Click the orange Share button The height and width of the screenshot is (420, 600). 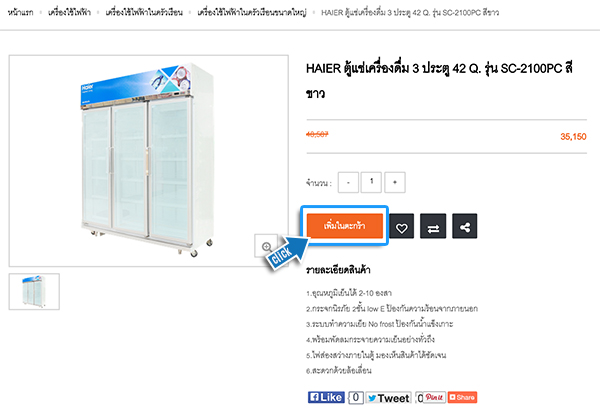[x=462, y=397]
